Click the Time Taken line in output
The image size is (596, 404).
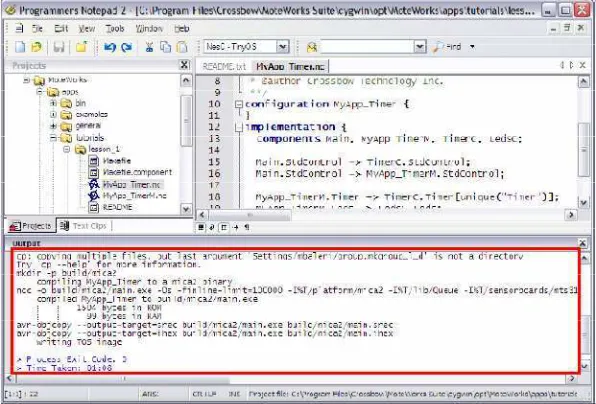[x=65, y=368]
